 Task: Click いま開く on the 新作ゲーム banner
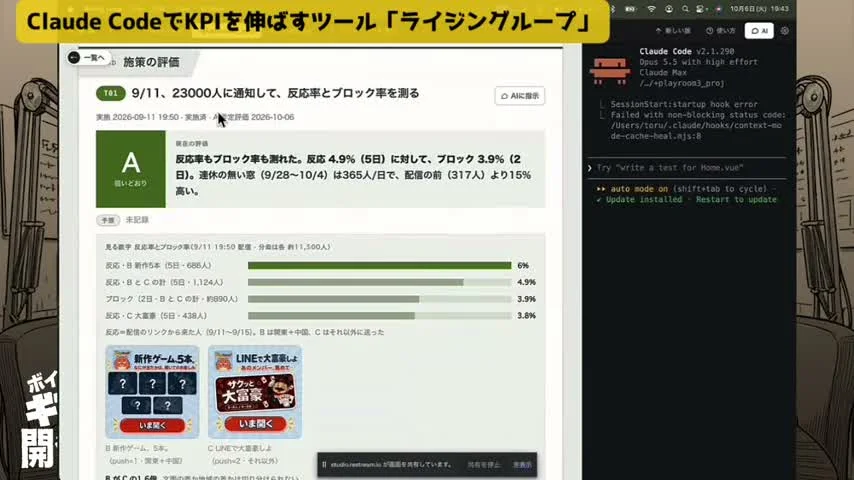[x=152, y=425]
